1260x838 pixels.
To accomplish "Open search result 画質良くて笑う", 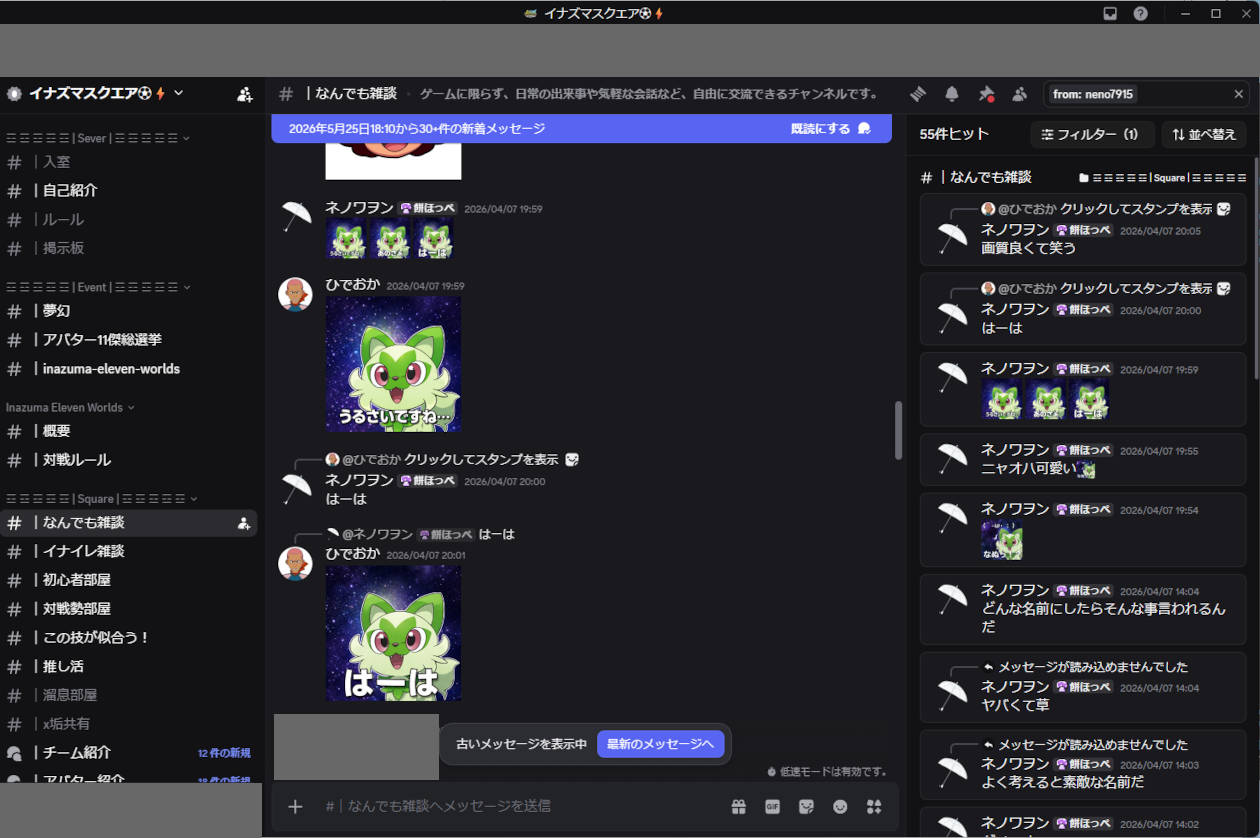I will (1083, 229).
